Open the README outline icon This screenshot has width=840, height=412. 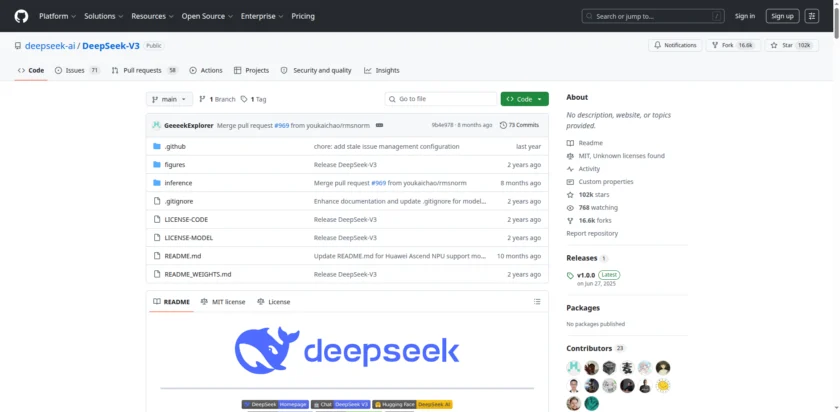click(537, 302)
